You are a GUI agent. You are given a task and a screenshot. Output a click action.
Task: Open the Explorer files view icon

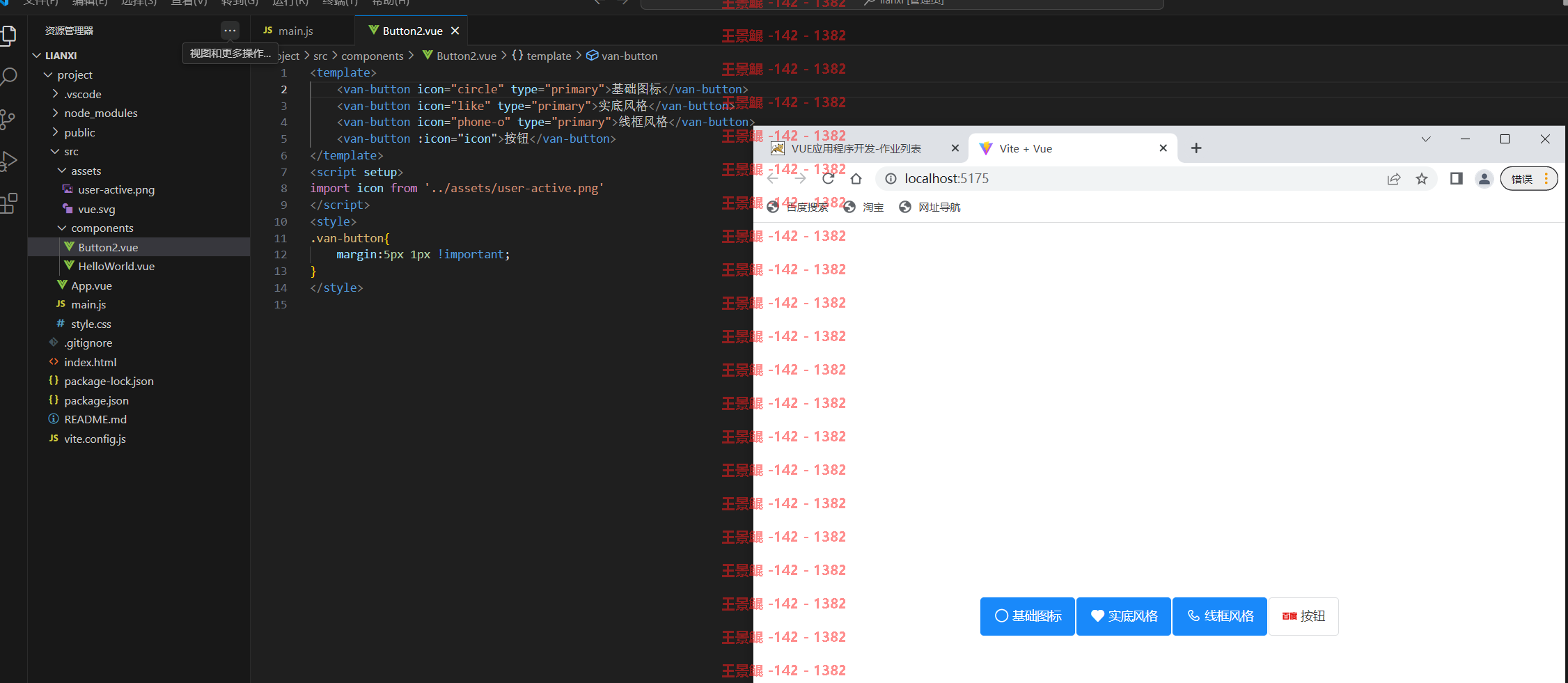8,35
